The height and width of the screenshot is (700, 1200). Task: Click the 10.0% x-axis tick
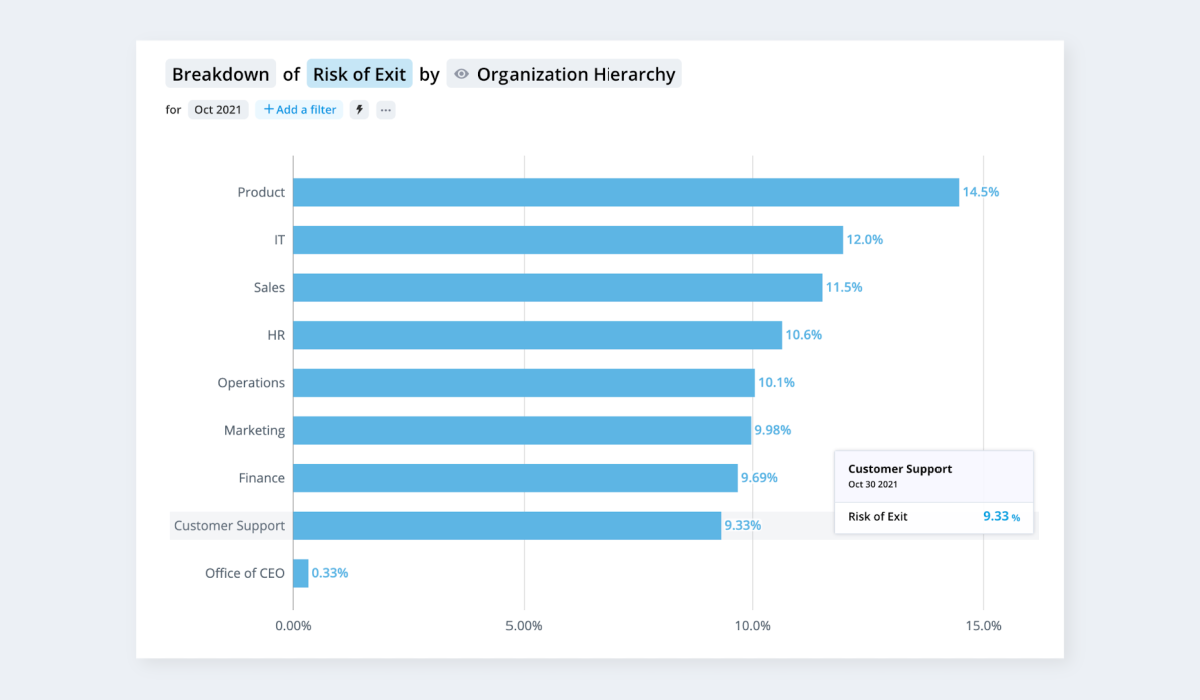[753, 626]
